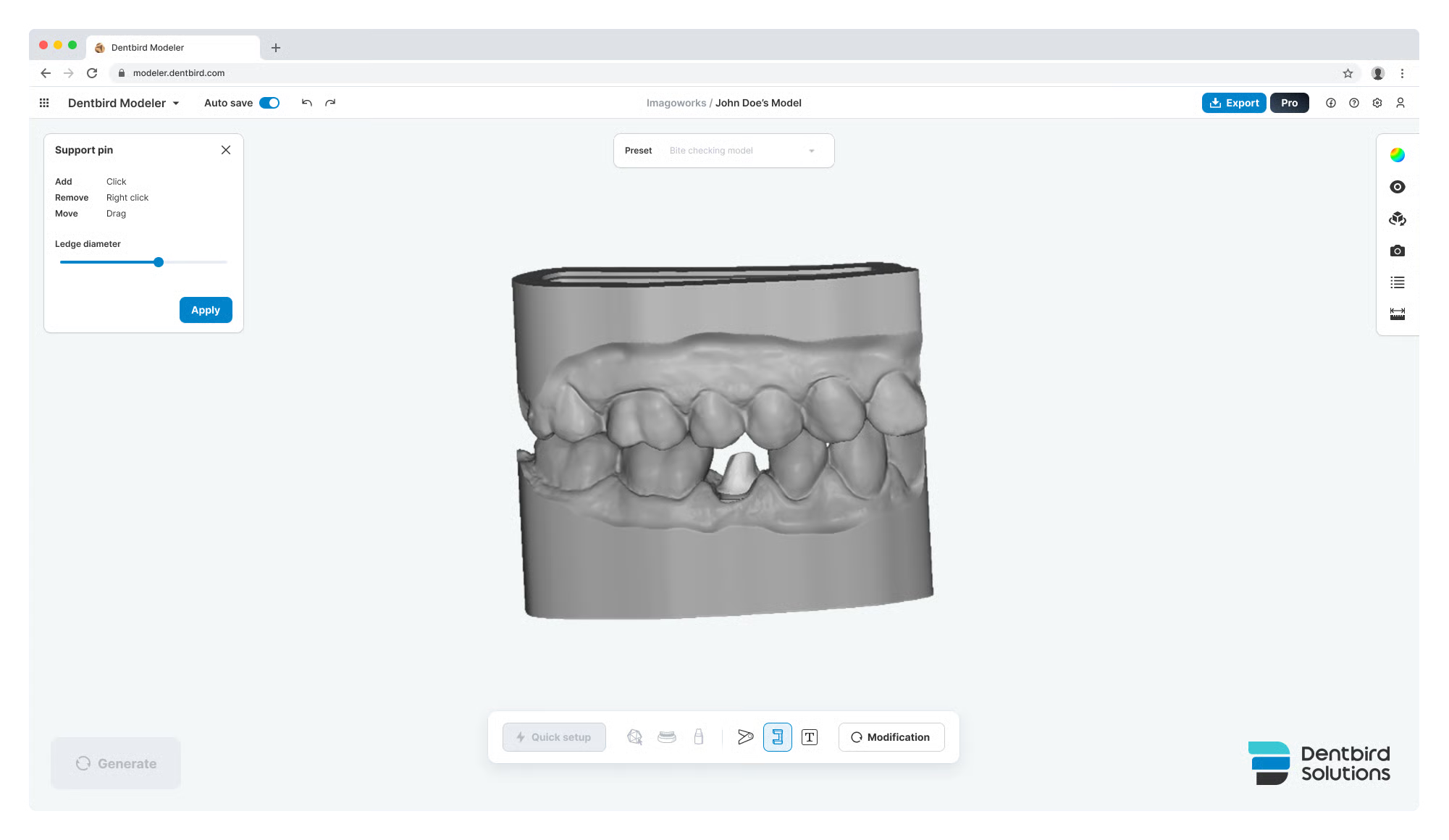Toggle visibility with the eye icon
Image resolution: width=1449 pixels, height=840 pixels.
click(1397, 187)
